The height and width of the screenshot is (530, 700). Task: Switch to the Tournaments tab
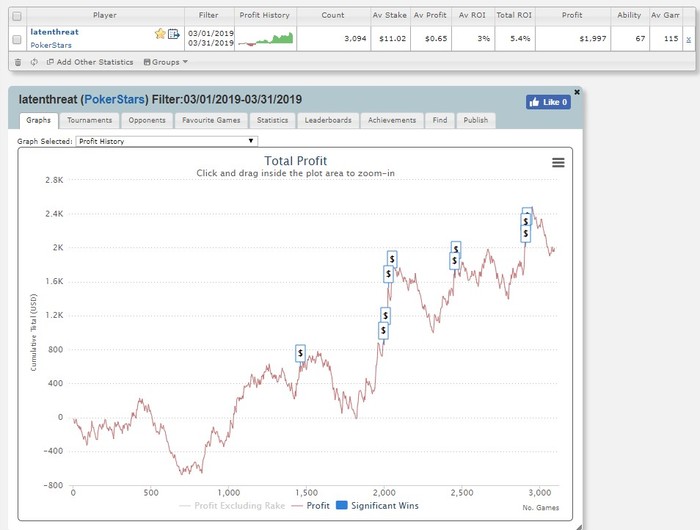[89, 120]
